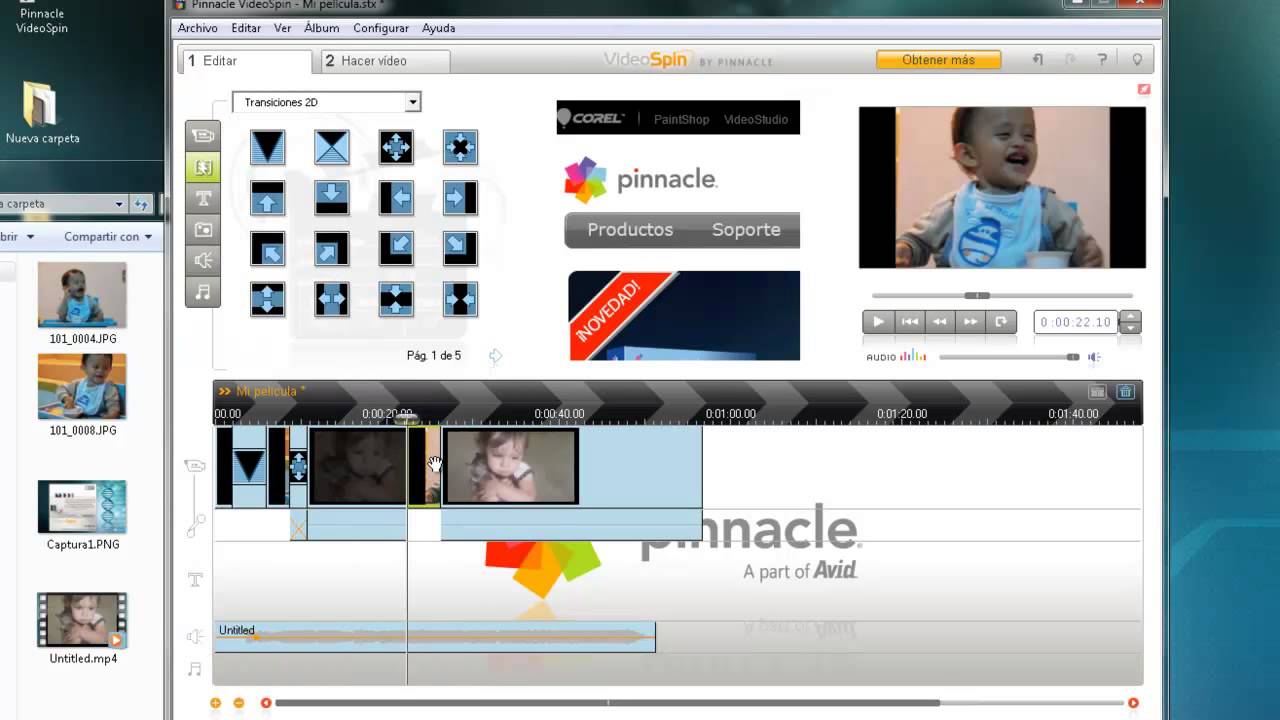Click the timeline trash delete icon
The image size is (1280, 720).
click(1125, 392)
